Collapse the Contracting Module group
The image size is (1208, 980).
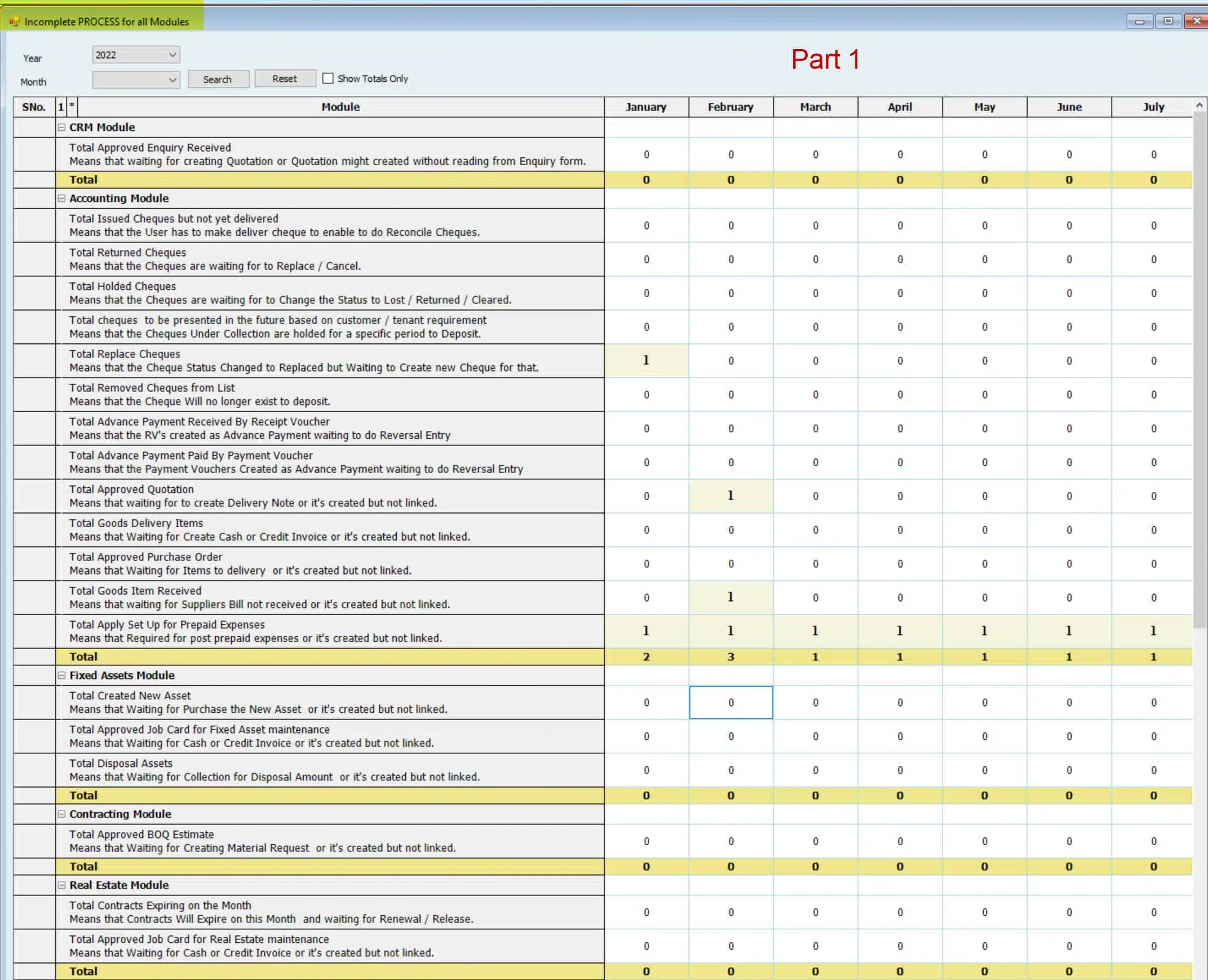pos(61,815)
